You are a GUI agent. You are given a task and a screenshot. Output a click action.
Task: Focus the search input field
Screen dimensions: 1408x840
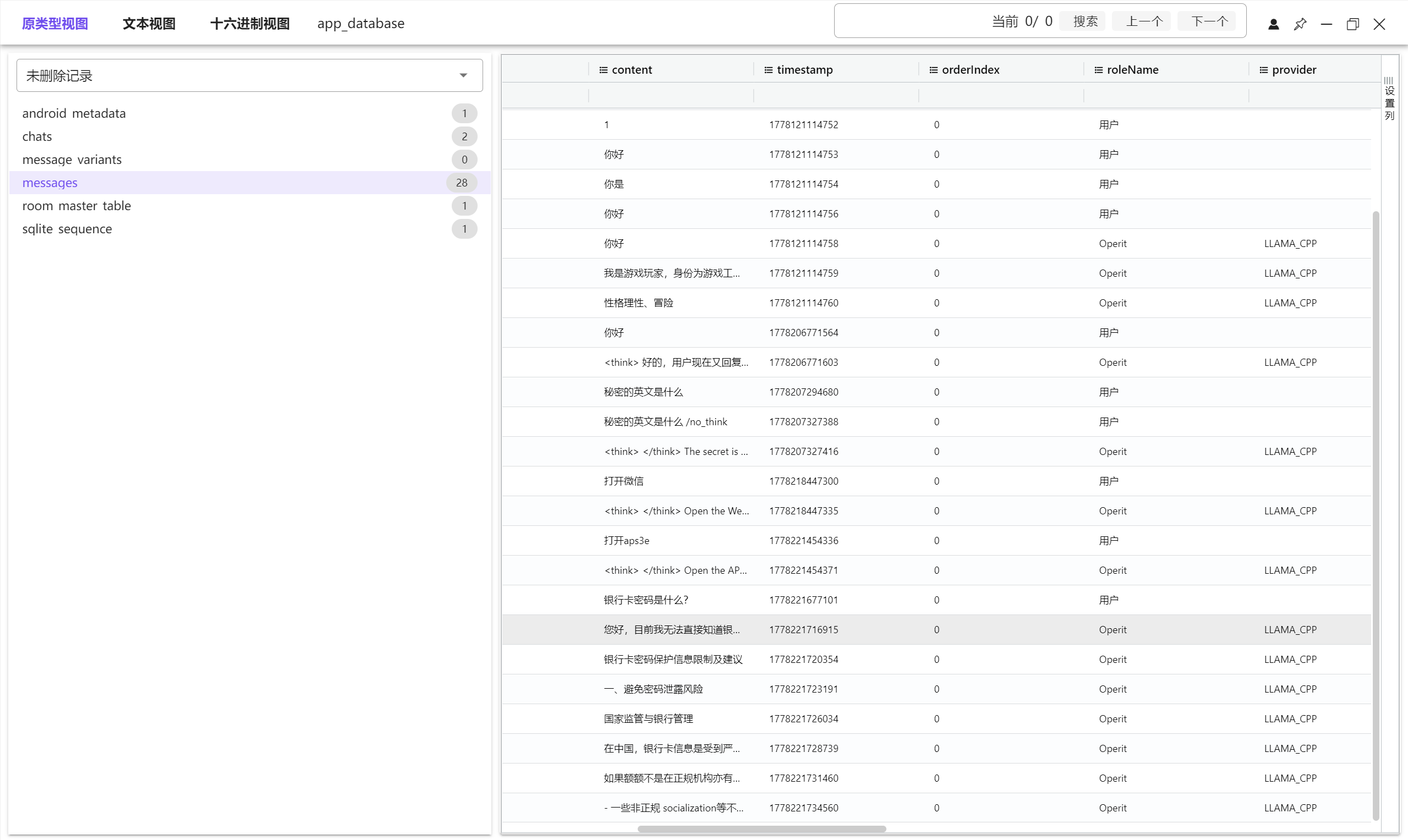coord(912,21)
